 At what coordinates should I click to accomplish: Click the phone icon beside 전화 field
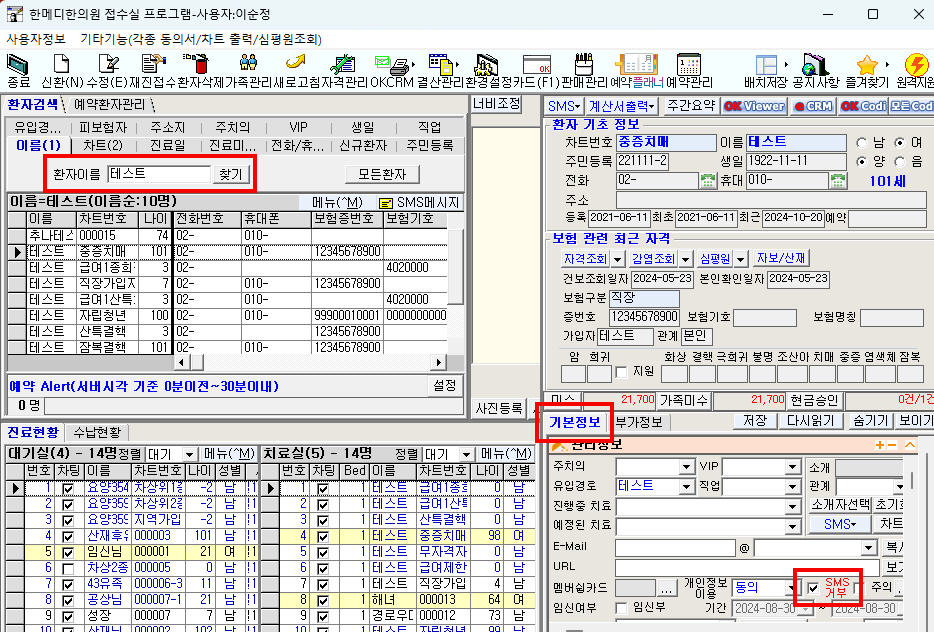click(x=708, y=180)
